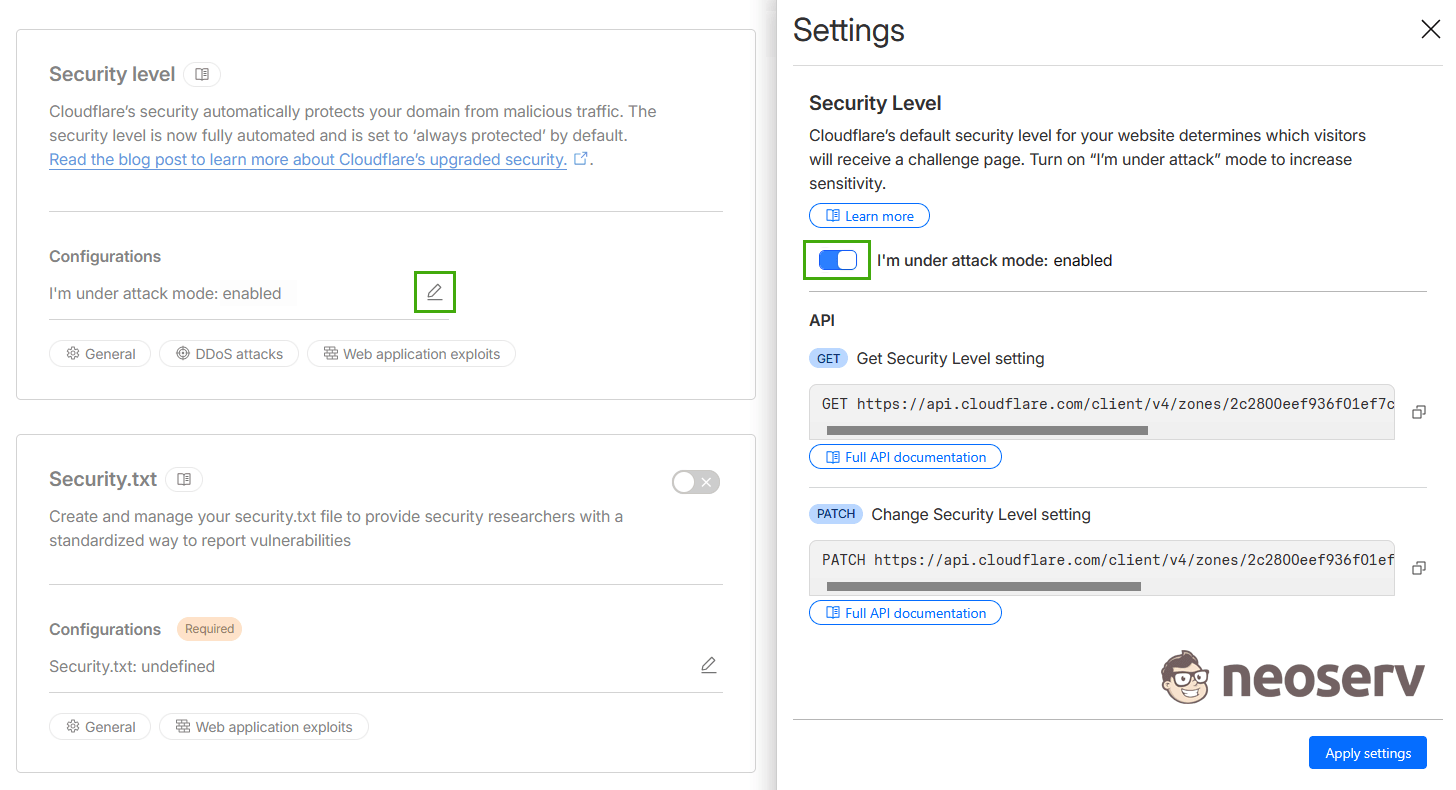Click 'Security.txt: undefined' text

tap(132, 666)
